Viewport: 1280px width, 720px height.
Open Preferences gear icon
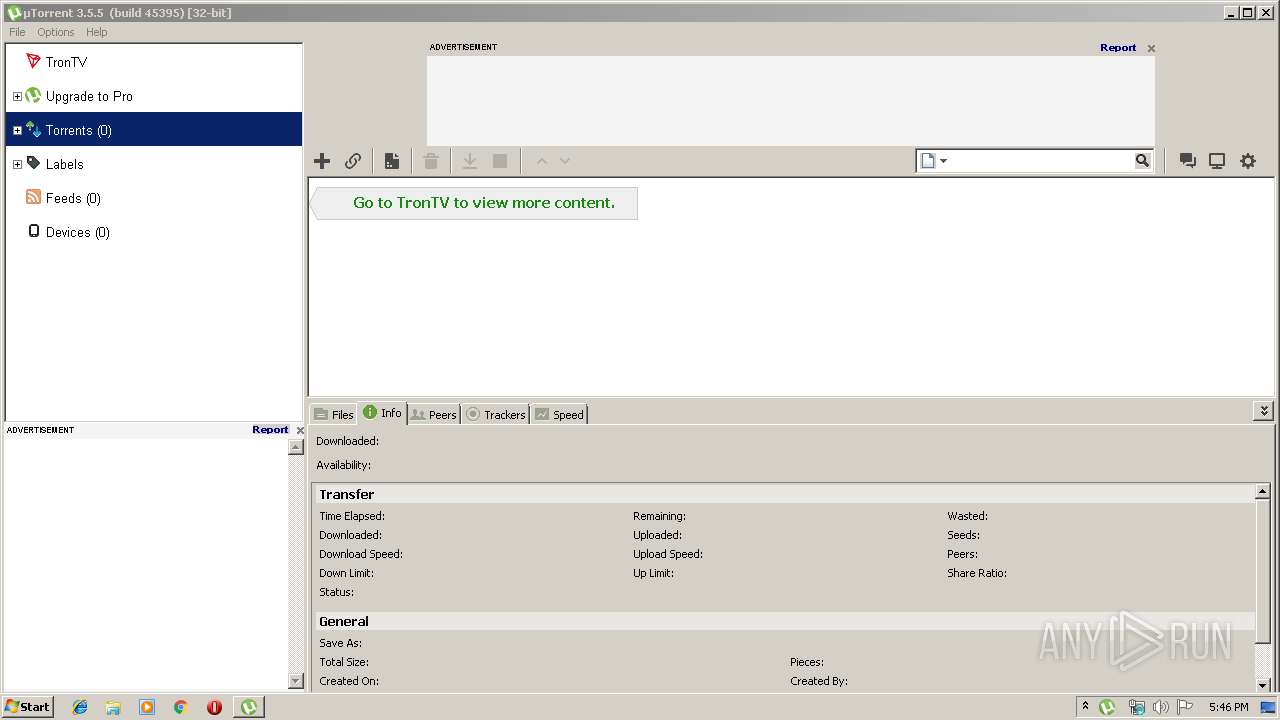coord(1248,161)
